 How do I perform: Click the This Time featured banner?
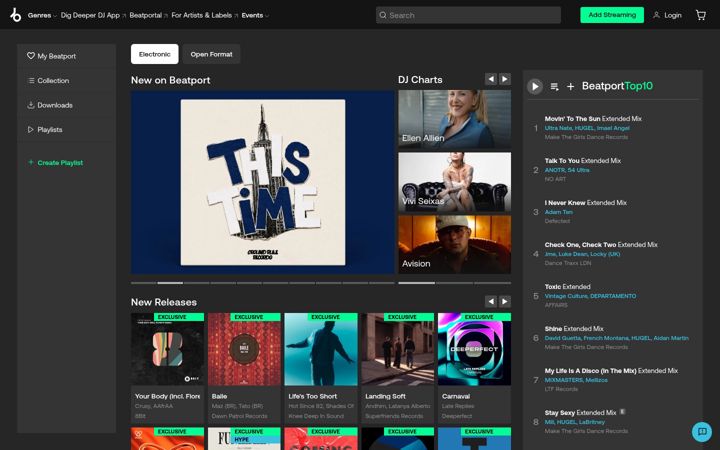pyautogui.click(x=263, y=182)
